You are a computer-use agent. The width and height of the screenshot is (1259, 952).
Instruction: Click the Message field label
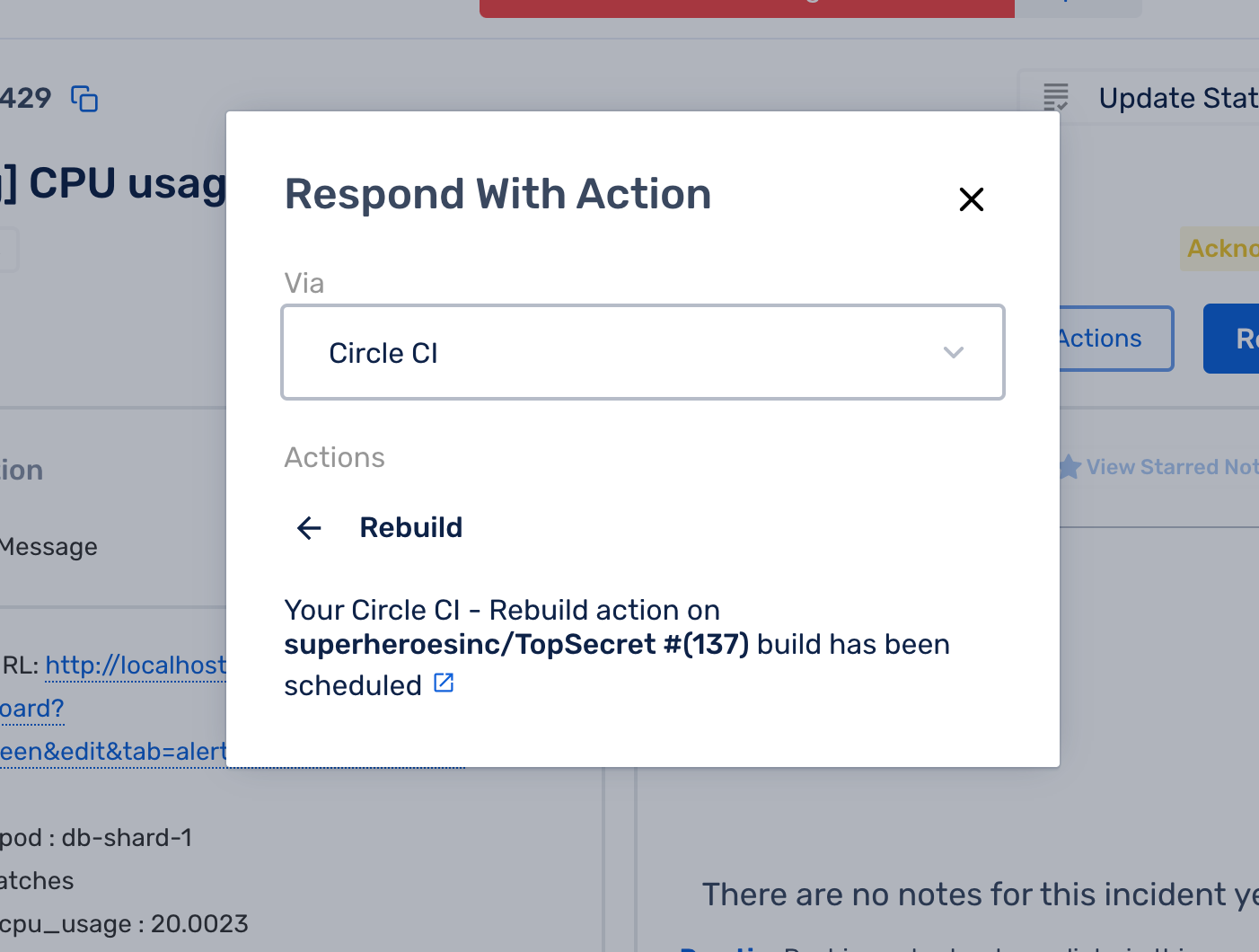(x=49, y=547)
